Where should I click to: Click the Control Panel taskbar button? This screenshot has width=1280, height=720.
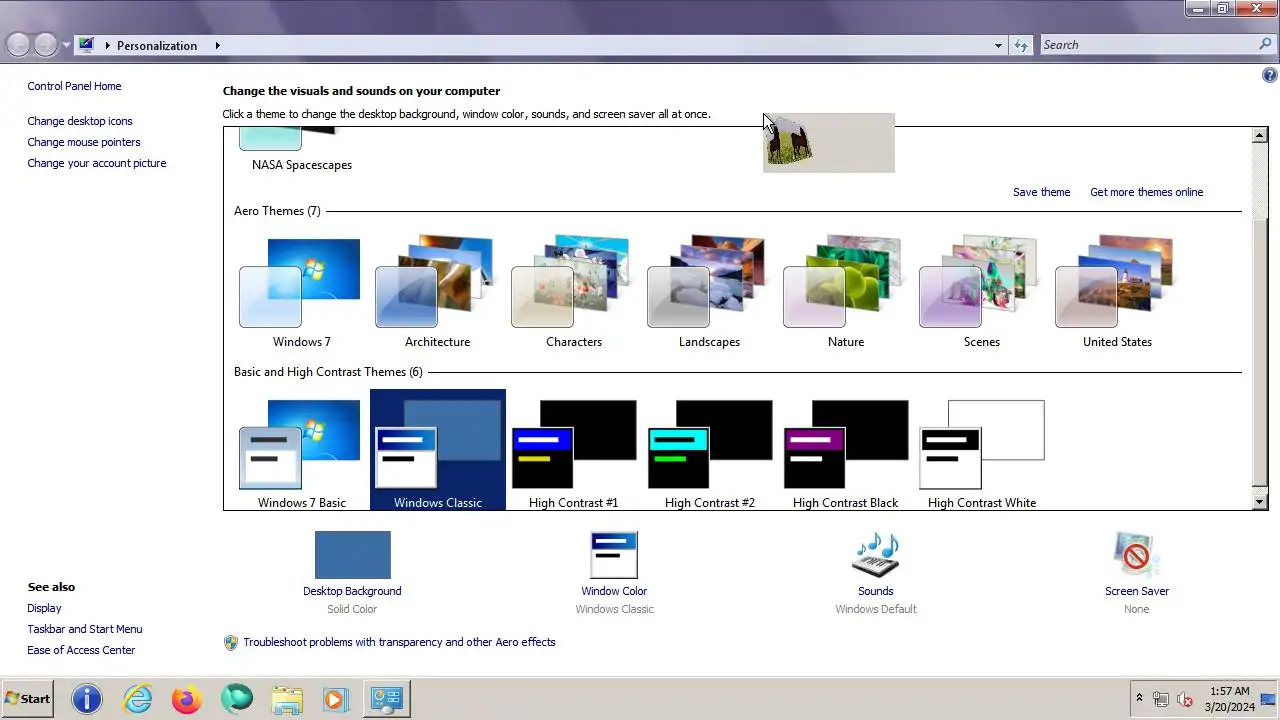[x=386, y=699]
